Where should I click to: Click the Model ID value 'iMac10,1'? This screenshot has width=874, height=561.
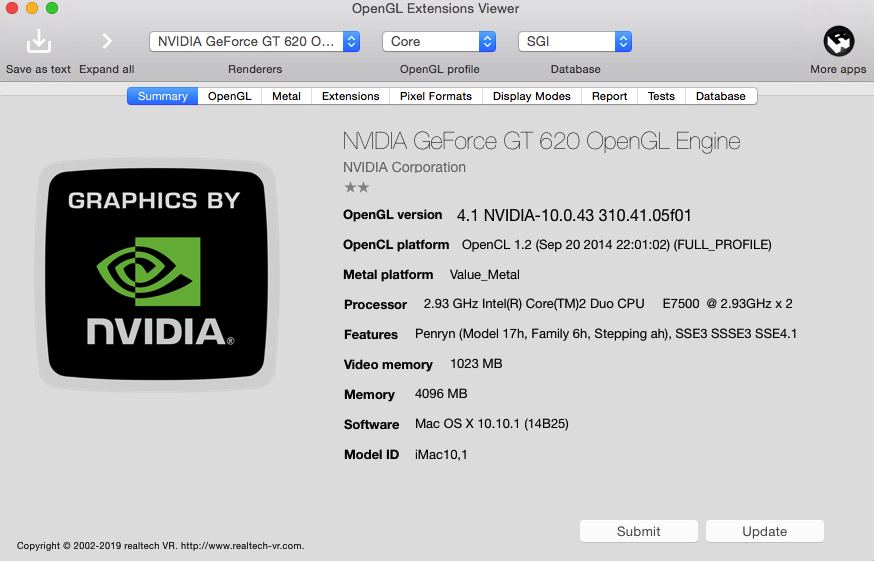click(441, 454)
